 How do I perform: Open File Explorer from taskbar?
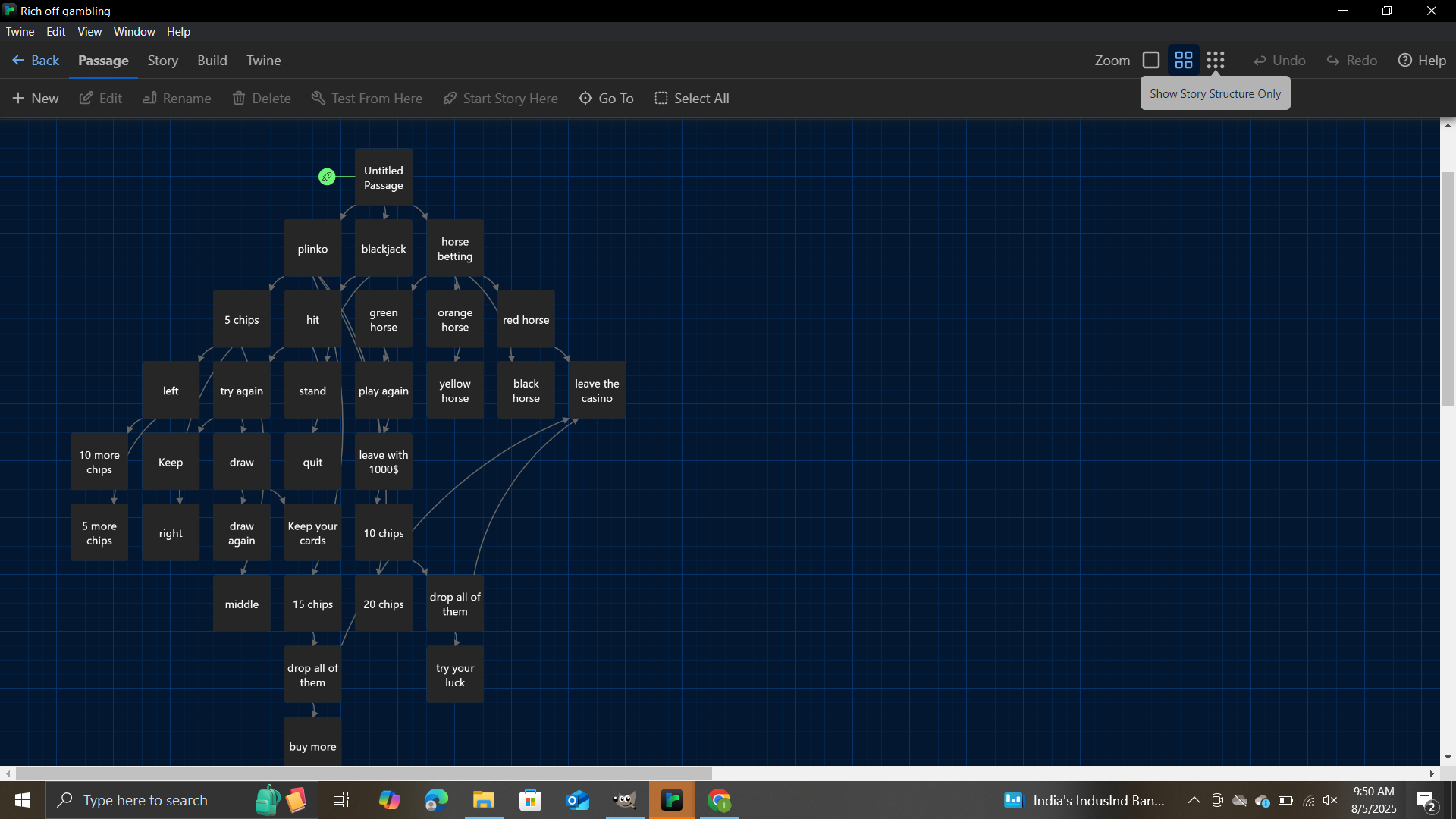click(483, 800)
